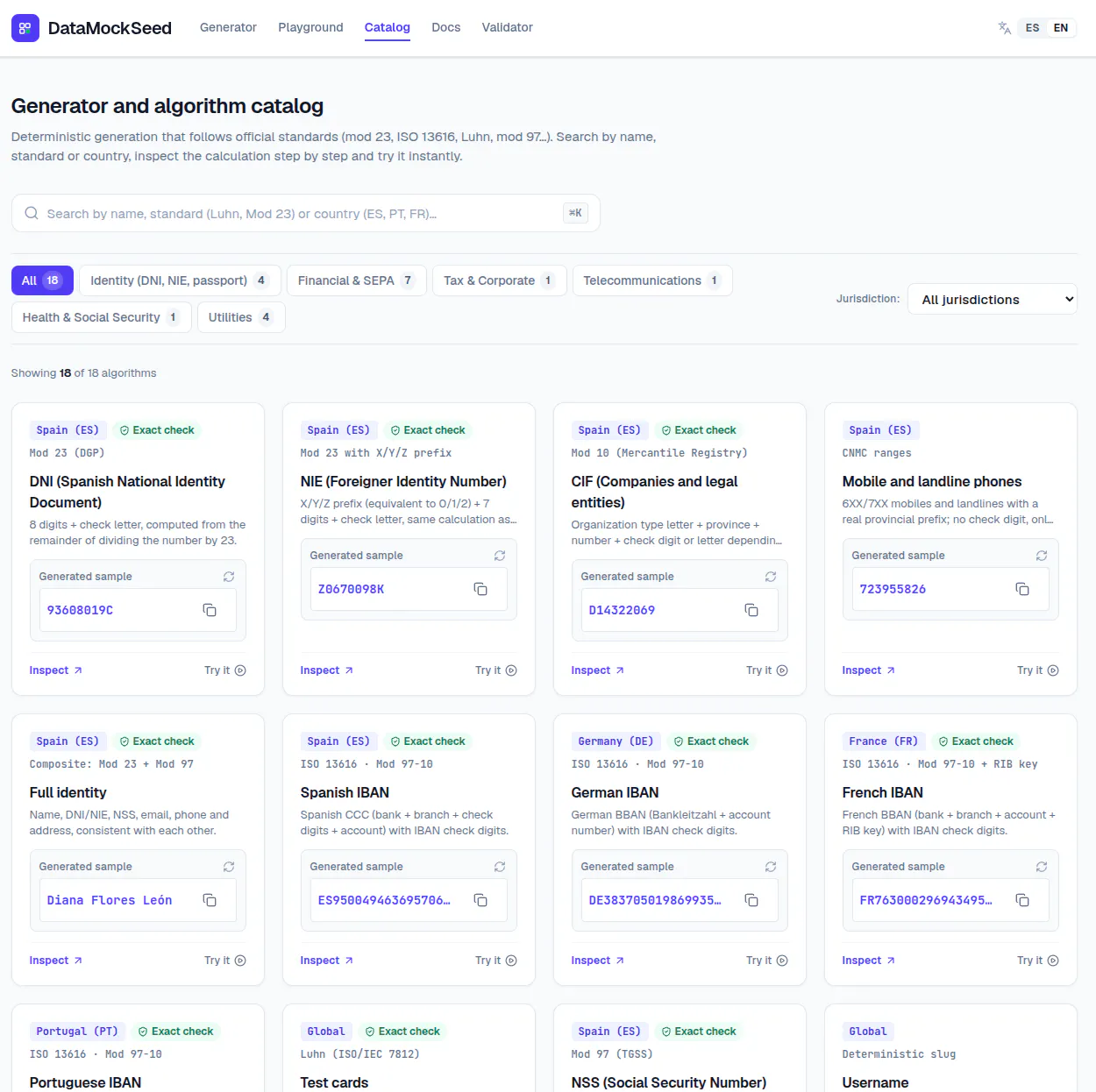1096x1092 pixels.
Task: Open the Catalog tab
Action: (x=388, y=27)
